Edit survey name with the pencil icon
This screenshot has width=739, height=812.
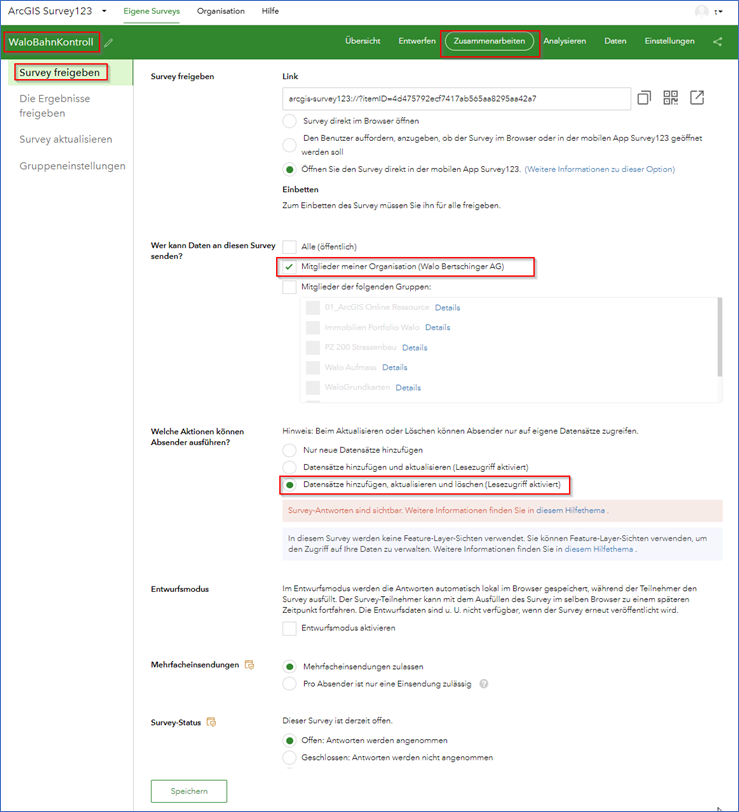pyautogui.click(x=108, y=43)
